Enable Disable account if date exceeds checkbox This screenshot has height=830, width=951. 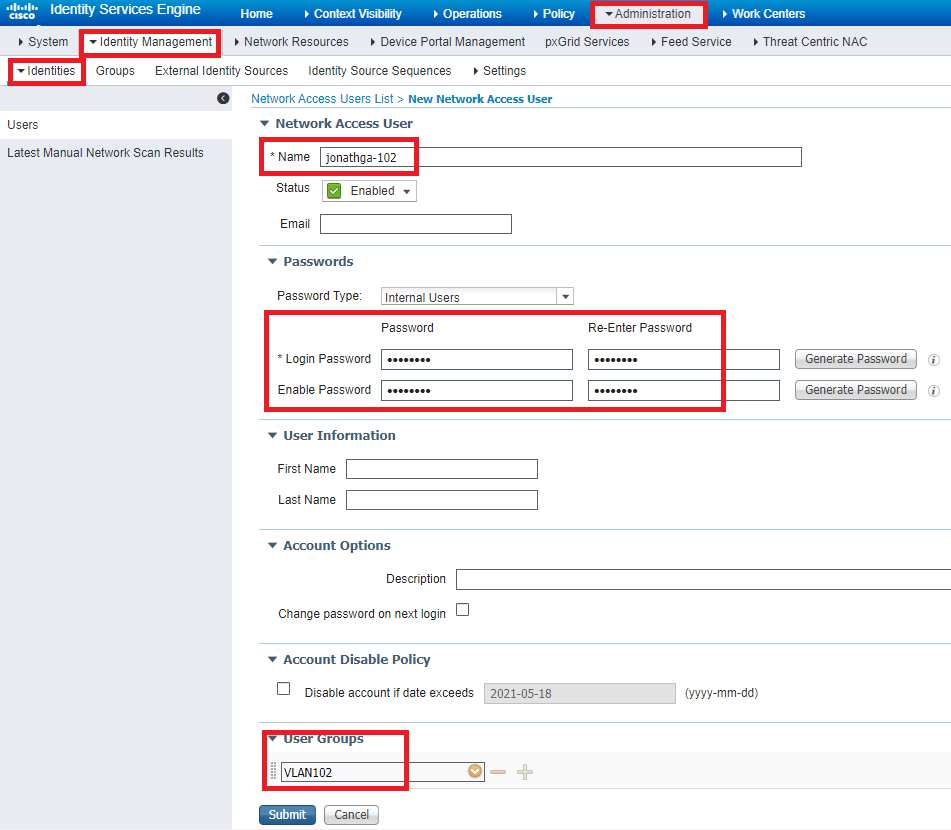point(283,689)
